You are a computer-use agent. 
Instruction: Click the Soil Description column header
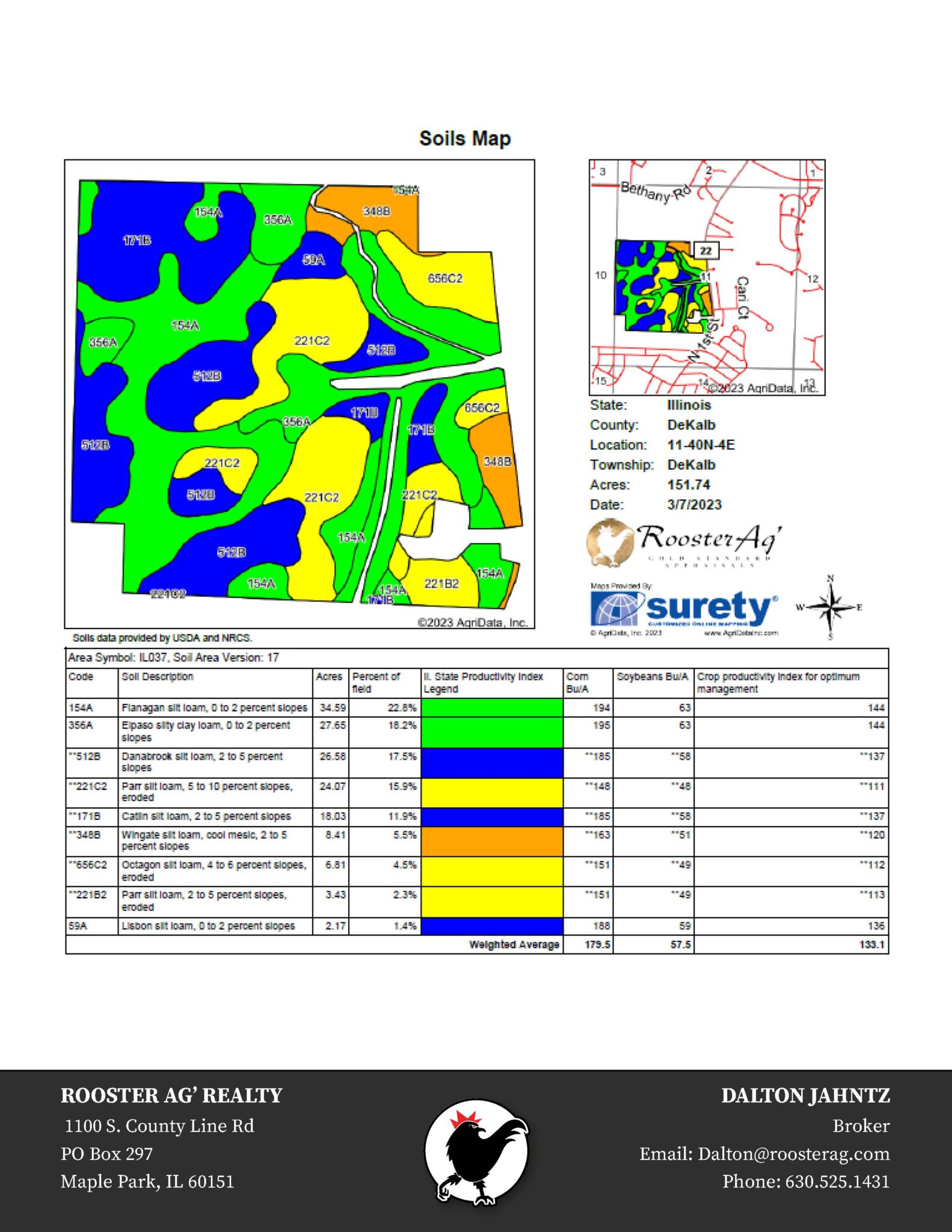(157, 677)
